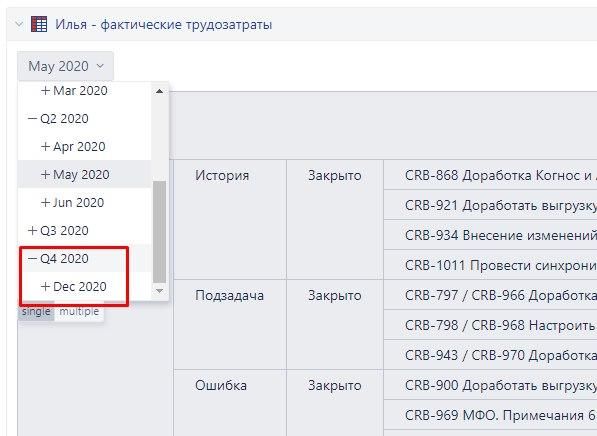This screenshot has height=436, width=597.
Task: Collapse the report using the header chevron
Action: pyautogui.click(x=19, y=25)
